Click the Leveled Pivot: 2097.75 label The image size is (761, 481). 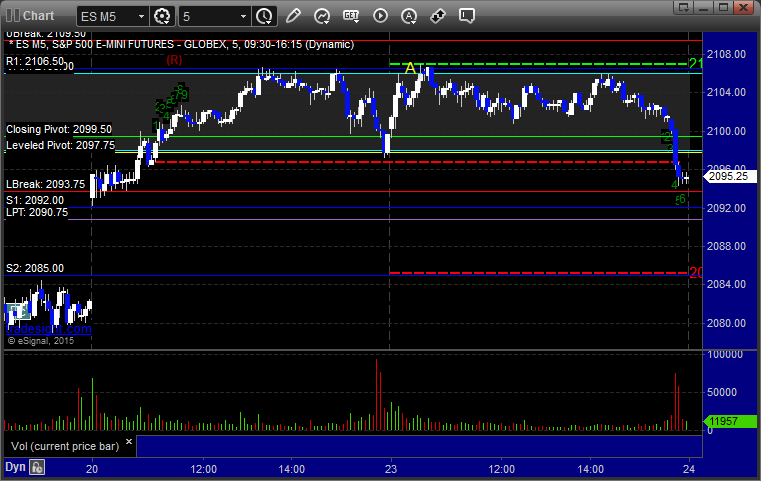click(60, 145)
